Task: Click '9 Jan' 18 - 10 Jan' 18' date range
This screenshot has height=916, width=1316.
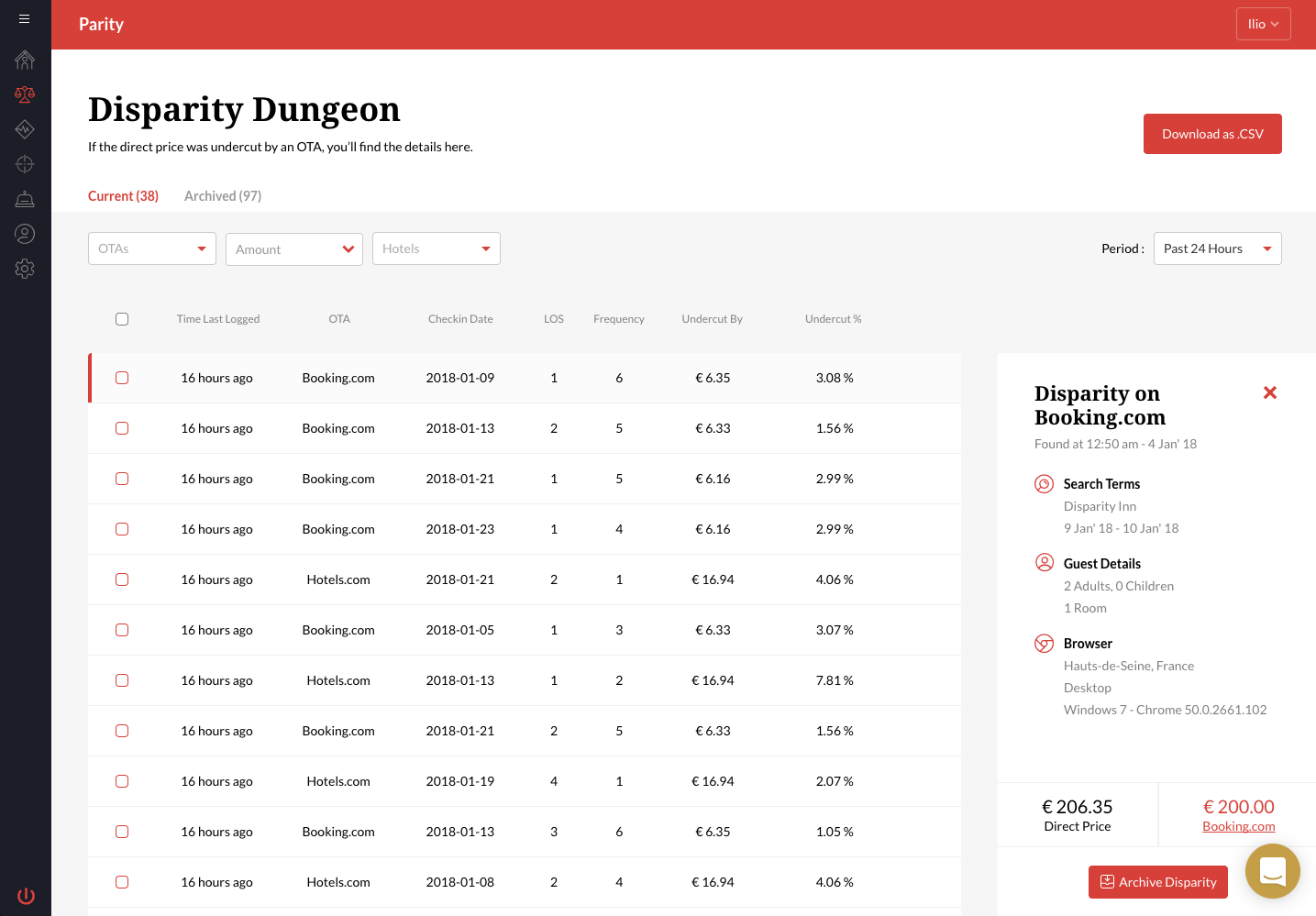Action: coord(1122,528)
